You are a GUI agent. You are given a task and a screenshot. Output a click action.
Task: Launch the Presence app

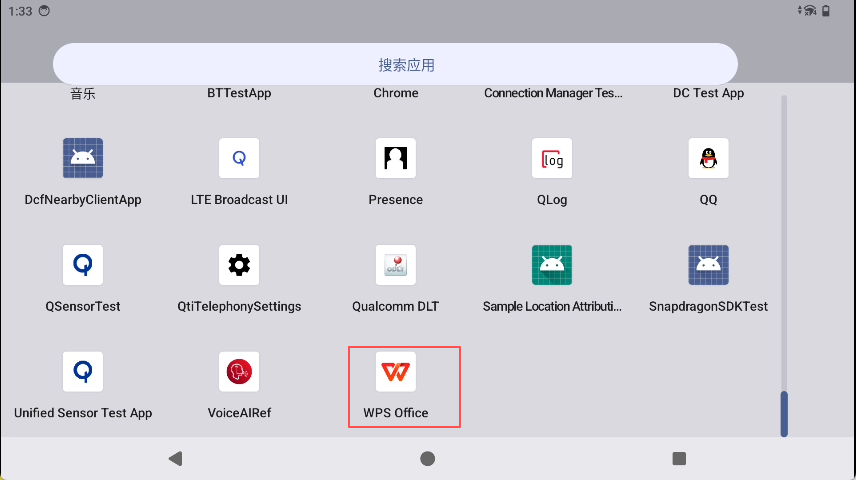pos(396,159)
